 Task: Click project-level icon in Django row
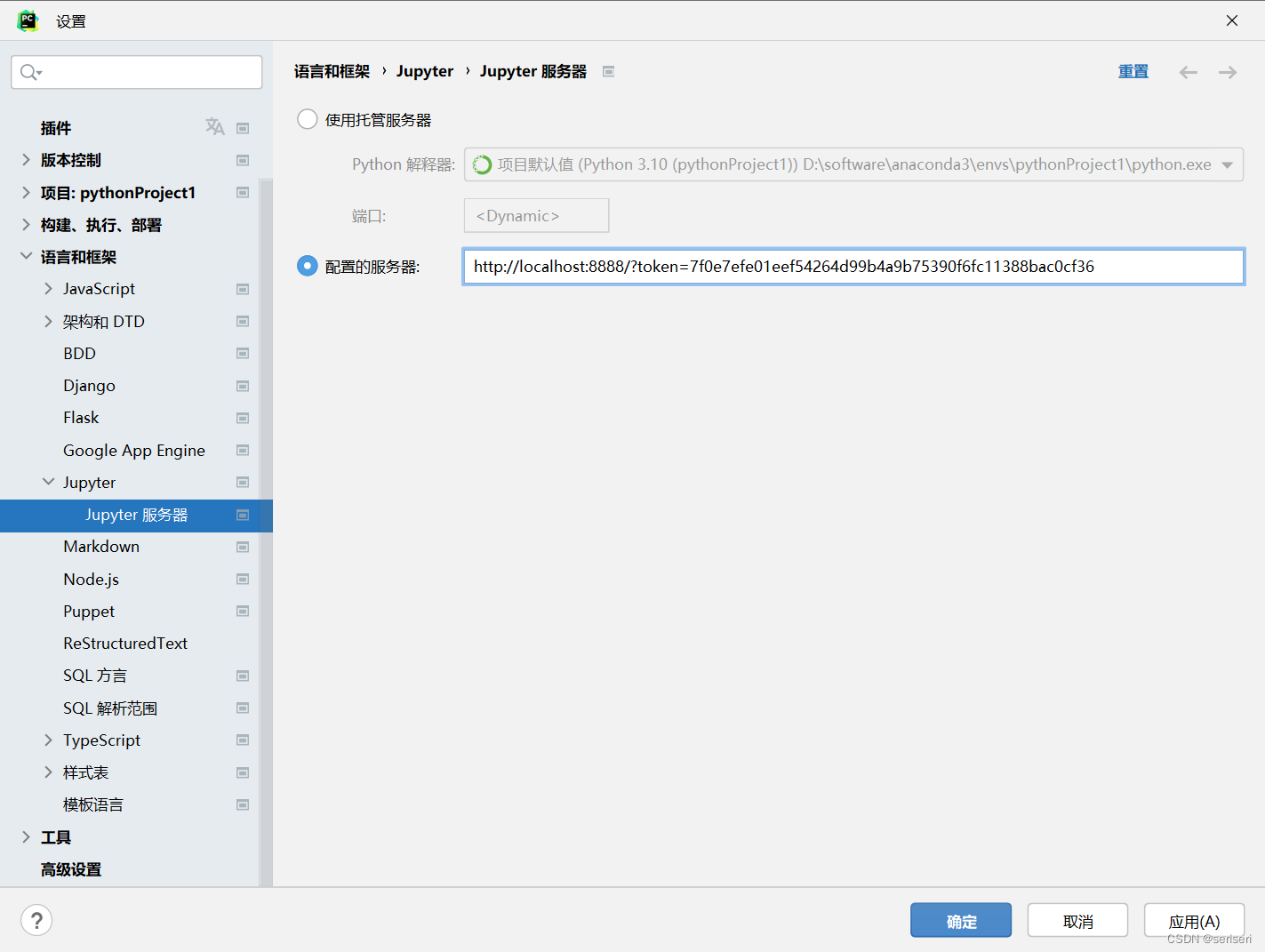[243, 386]
